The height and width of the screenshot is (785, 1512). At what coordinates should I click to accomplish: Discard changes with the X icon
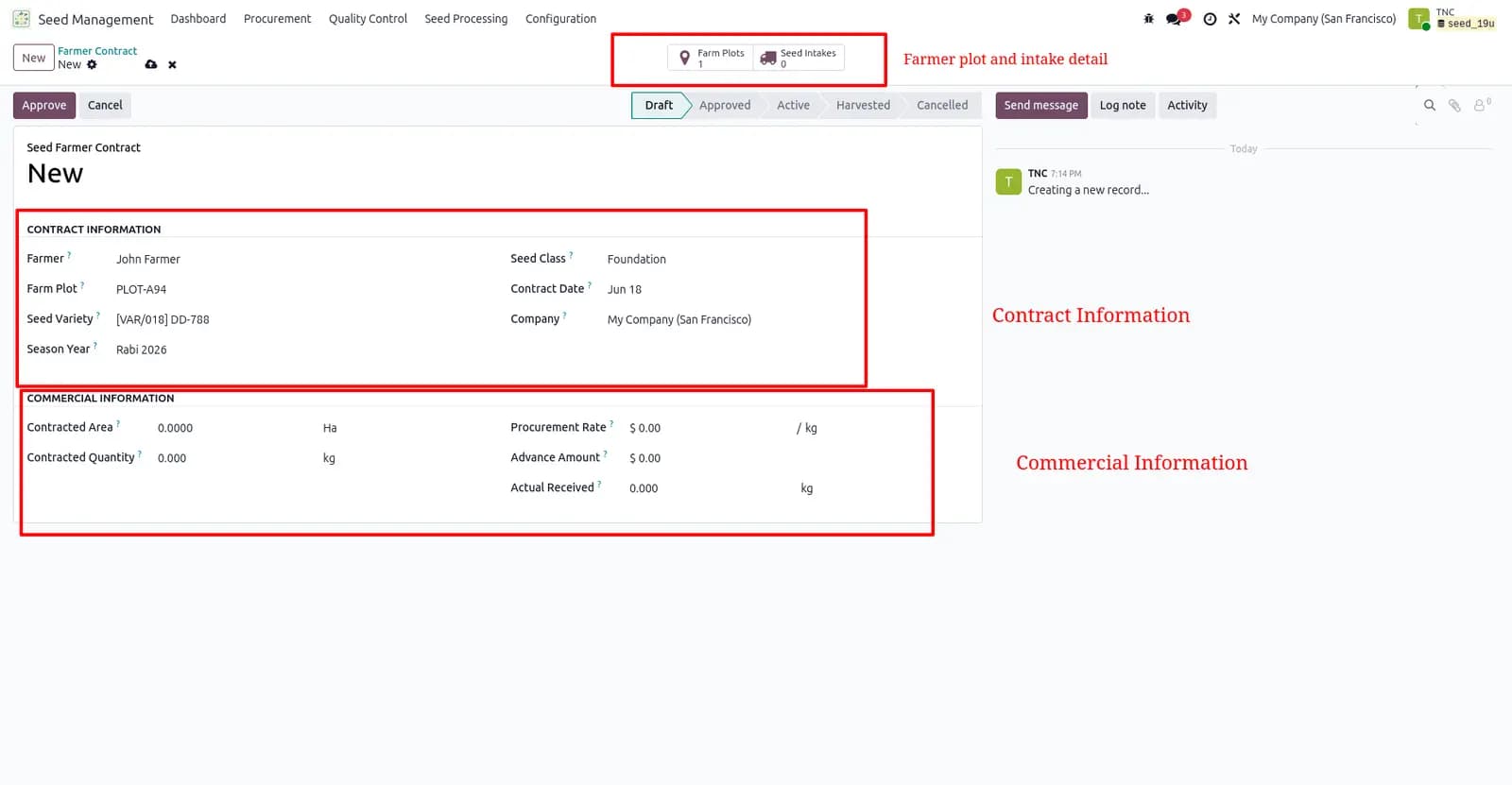(x=172, y=65)
